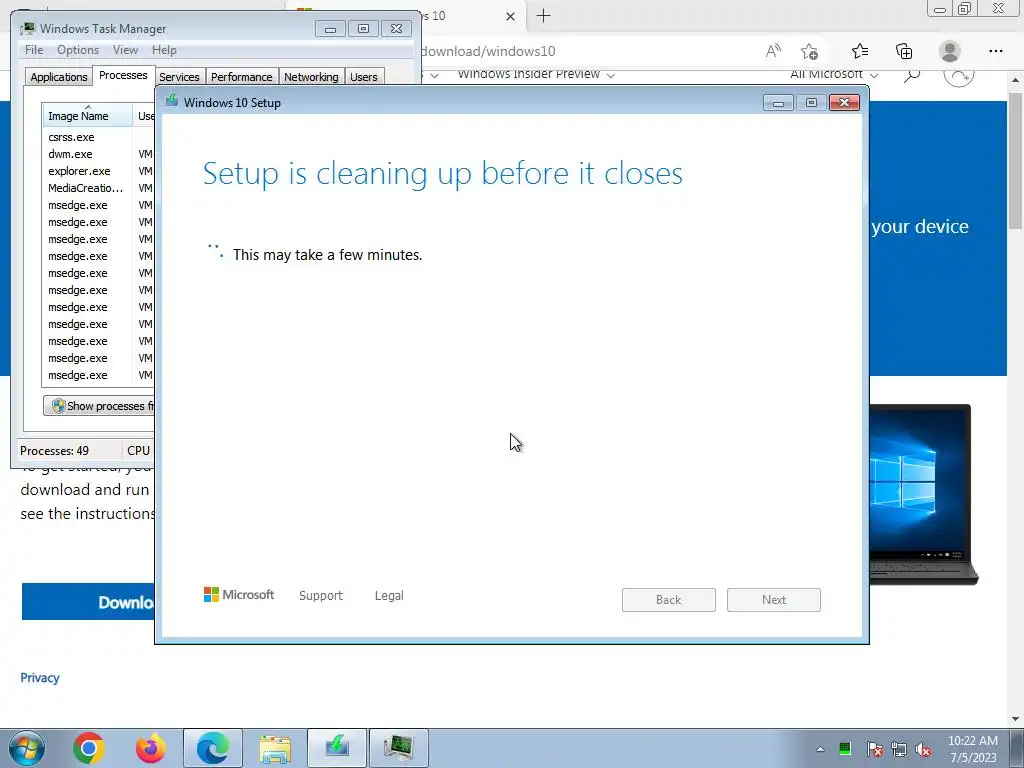The image size is (1024, 768).
Task: Sort processes by Image Name column
Action: coord(88,116)
